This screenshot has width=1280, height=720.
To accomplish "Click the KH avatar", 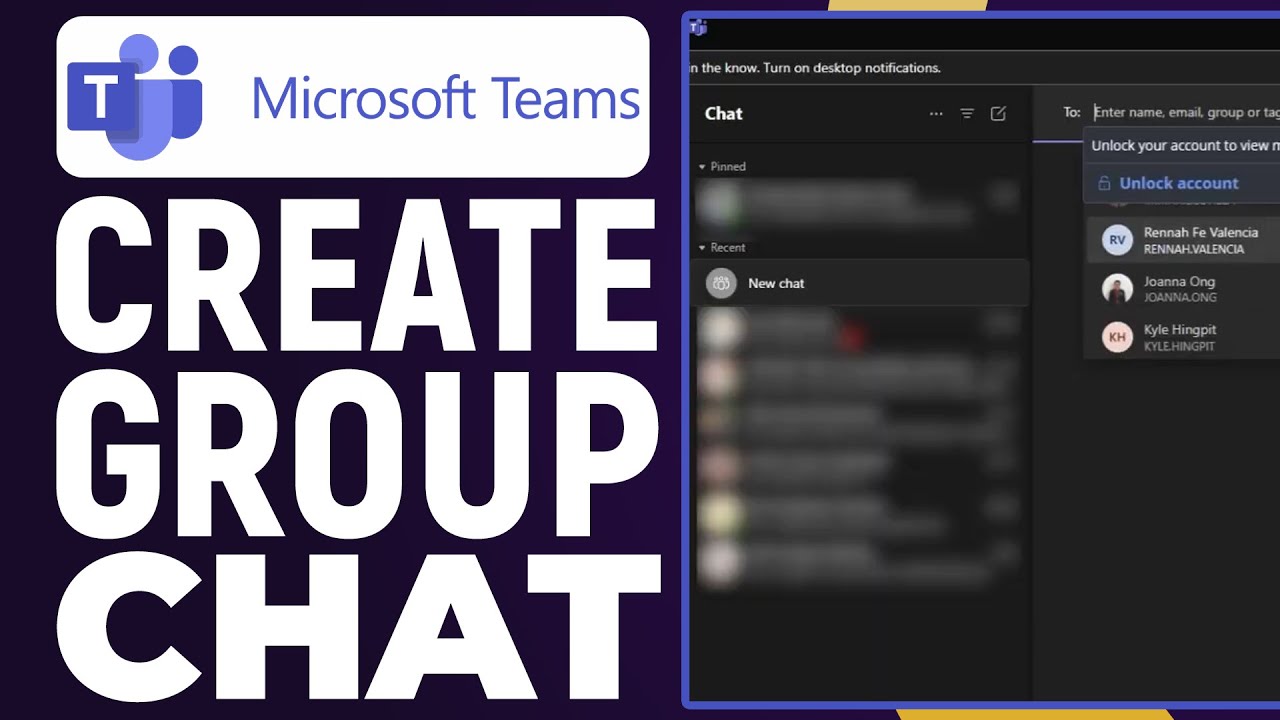I will [1117, 337].
